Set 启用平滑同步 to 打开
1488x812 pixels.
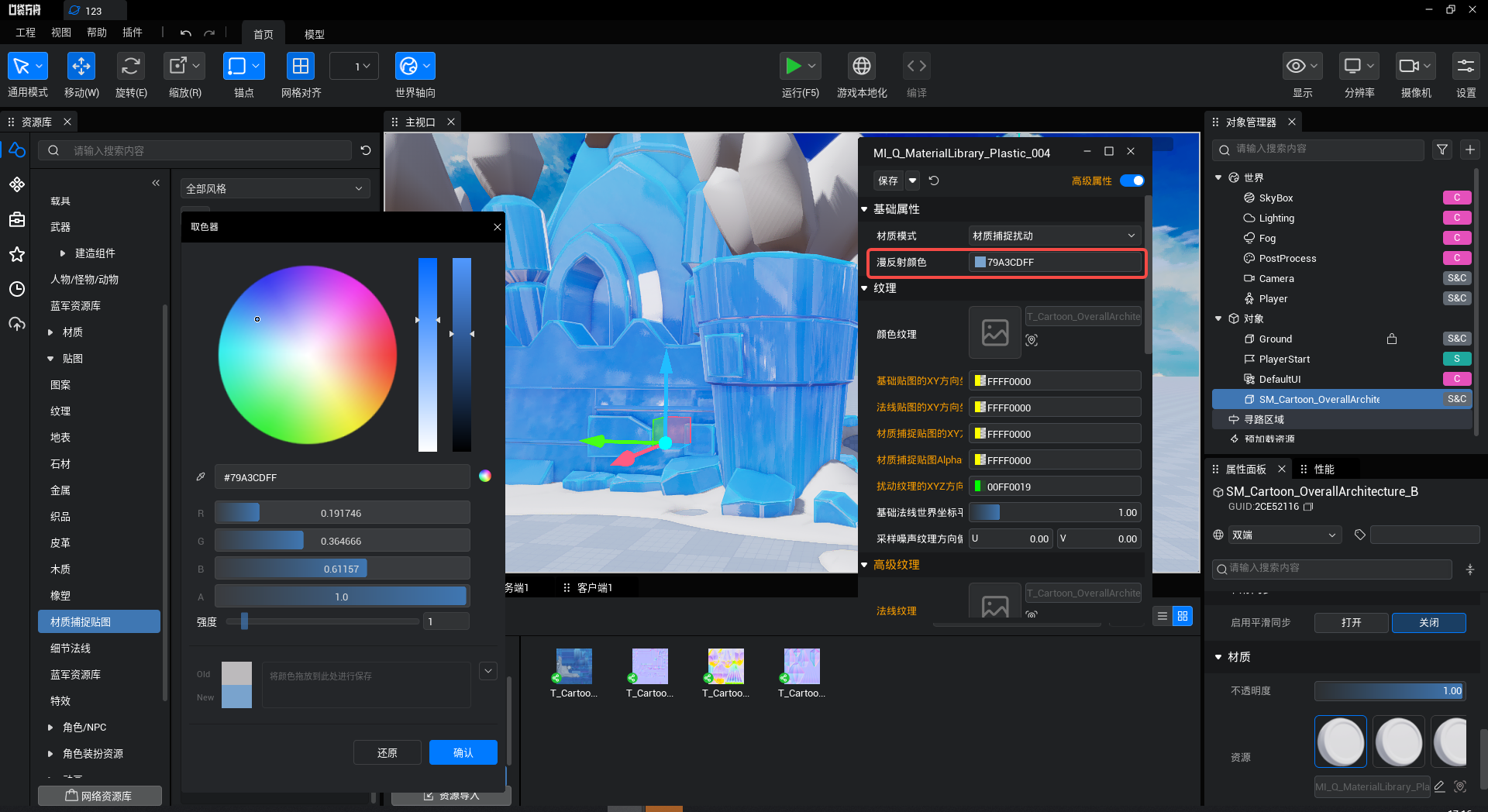tap(1352, 622)
